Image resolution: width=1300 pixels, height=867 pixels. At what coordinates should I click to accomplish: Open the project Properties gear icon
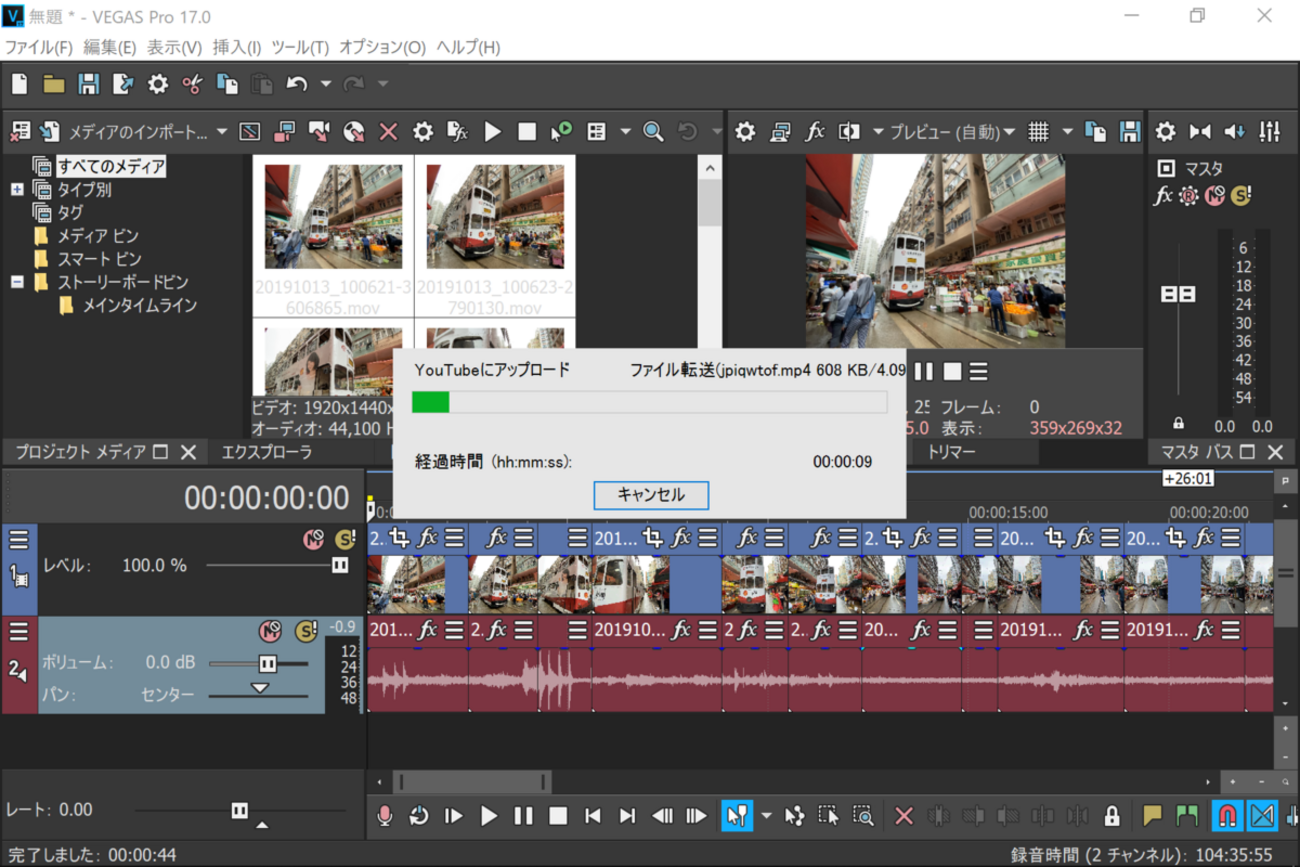[158, 85]
